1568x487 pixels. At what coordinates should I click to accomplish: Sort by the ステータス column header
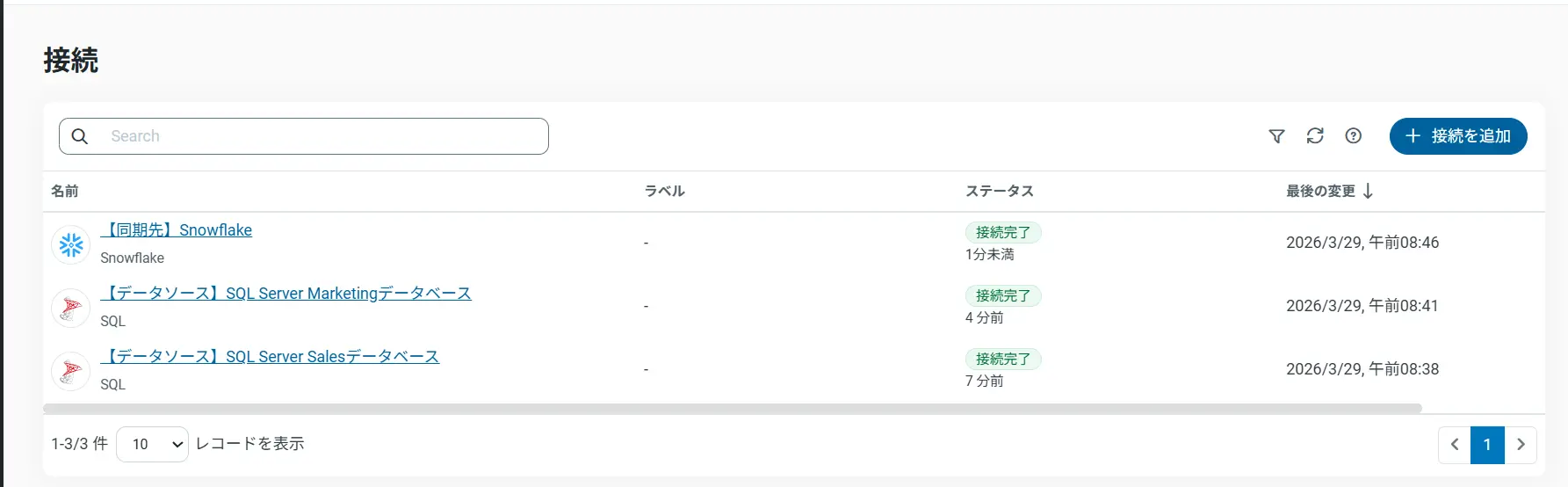[1000, 192]
